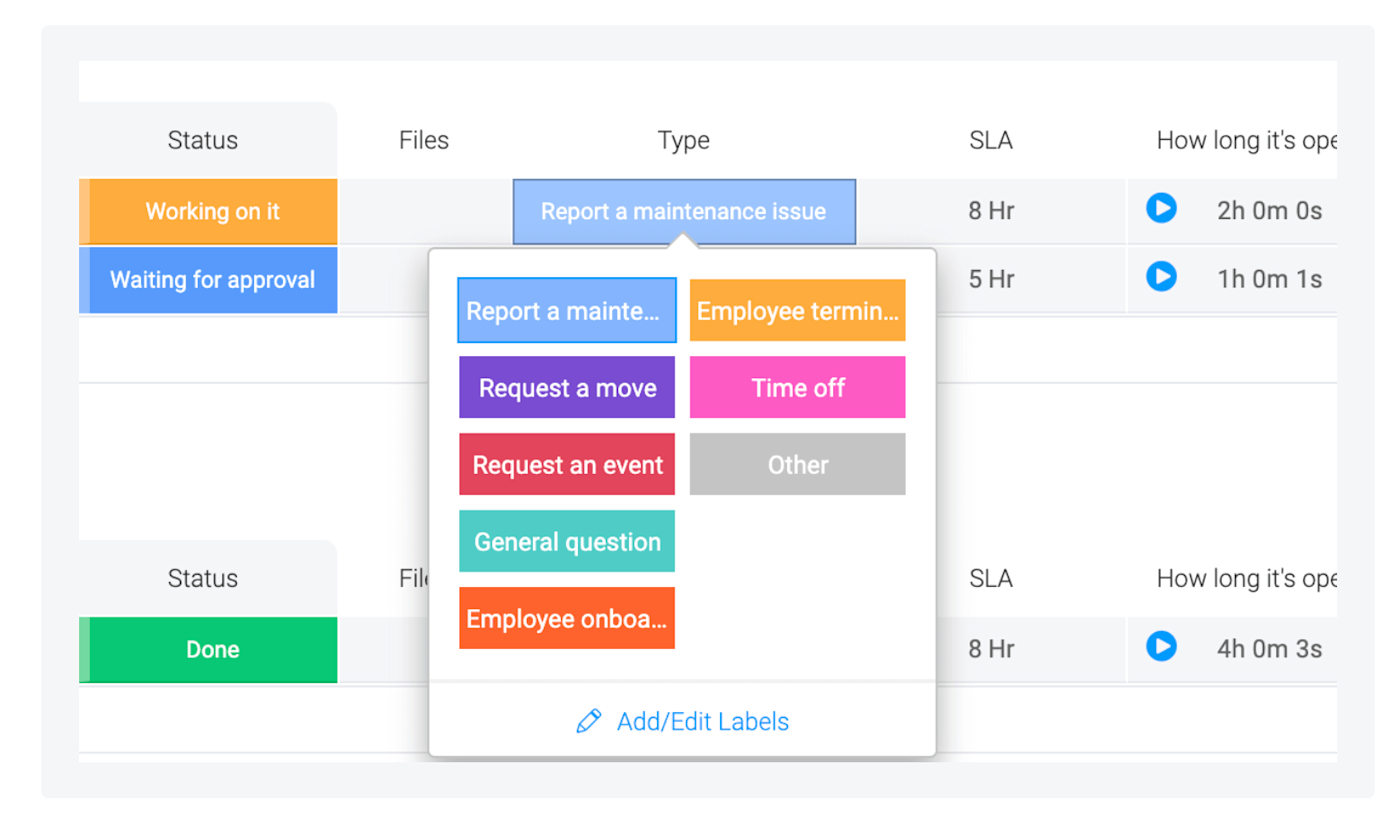This screenshot has height=827, width=1400.
Task: Start the timer showing 4h 0m 3s
Action: tap(1161, 647)
